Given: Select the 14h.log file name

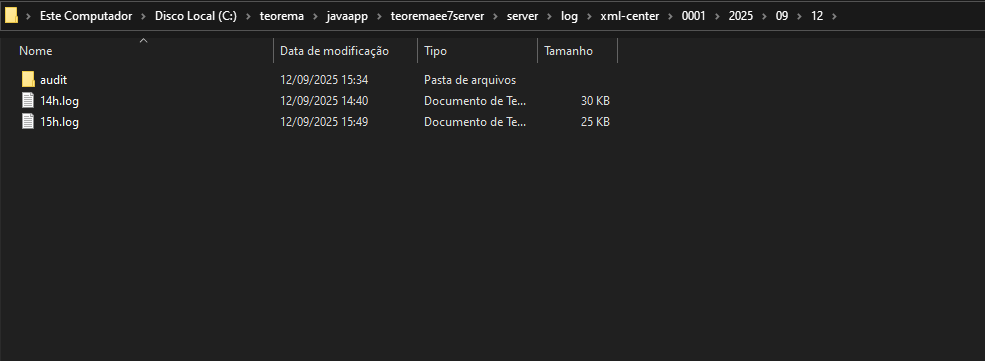Looking at the screenshot, I should coord(59,100).
